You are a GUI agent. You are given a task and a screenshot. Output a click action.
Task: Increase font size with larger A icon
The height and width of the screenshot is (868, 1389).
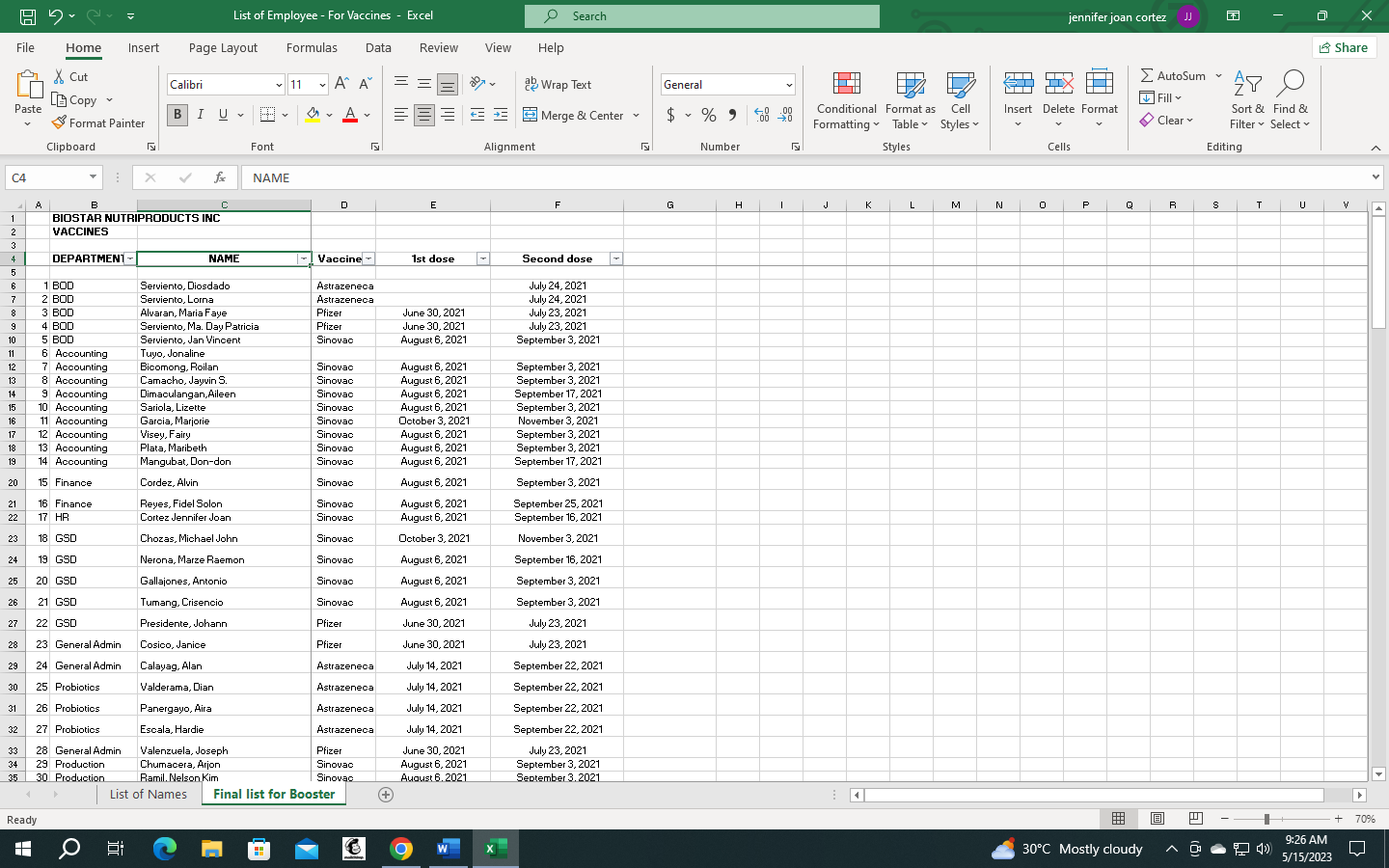tap(341, 84)
